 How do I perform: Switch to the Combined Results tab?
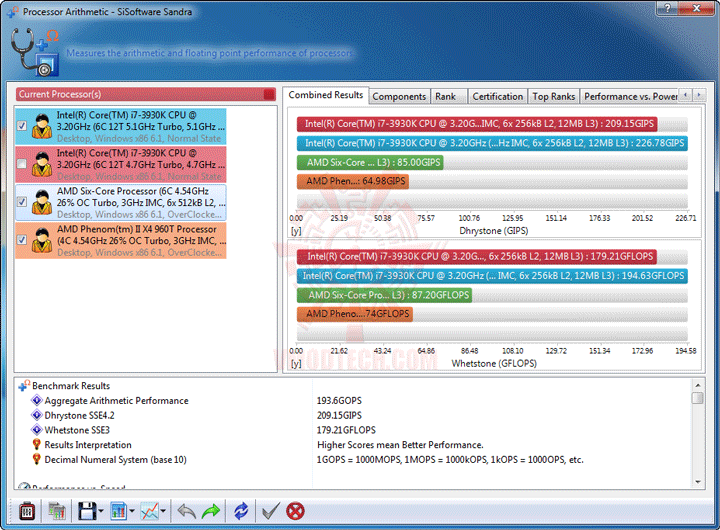[x=326, y=95]
